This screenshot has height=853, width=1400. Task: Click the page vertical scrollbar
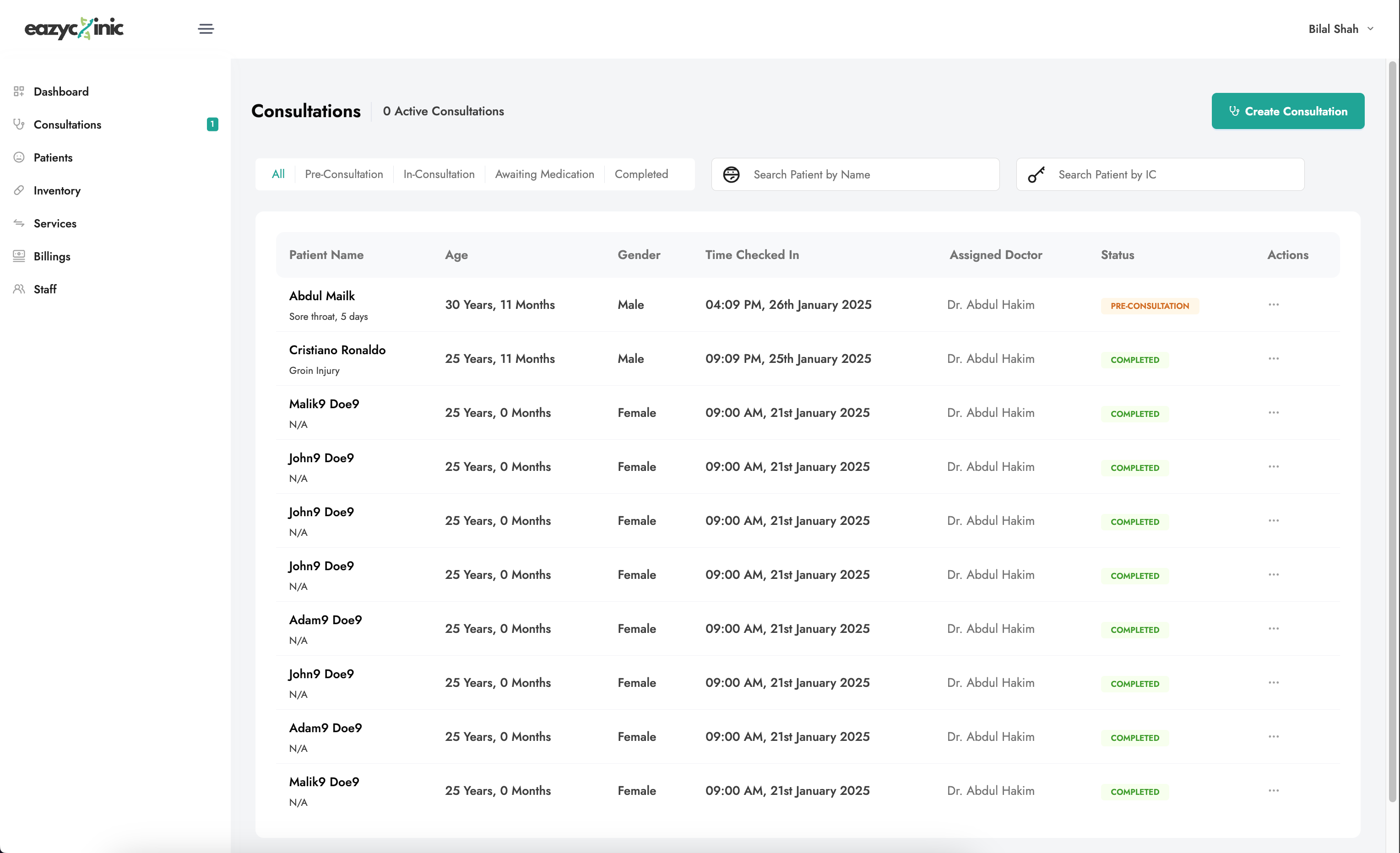(x=1392, y=432)
